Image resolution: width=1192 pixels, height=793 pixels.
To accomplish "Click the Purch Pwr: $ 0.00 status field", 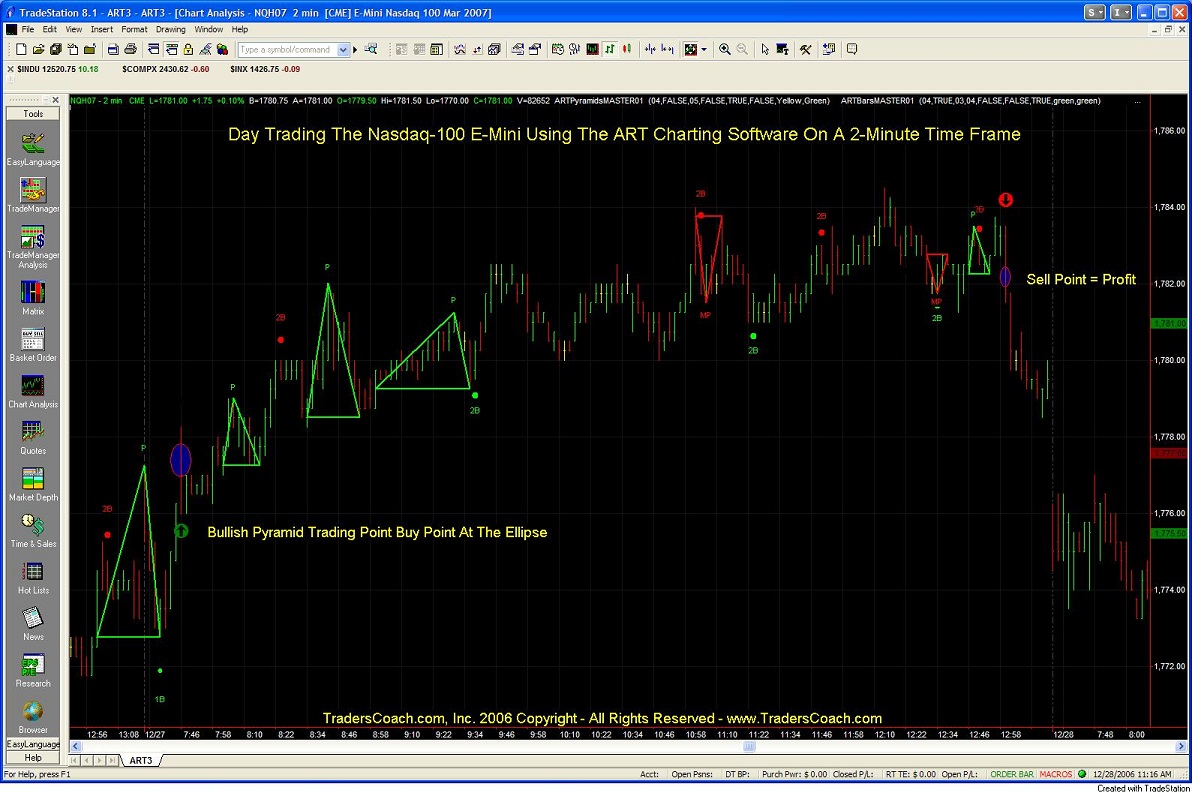I will [x=794, y=774].
